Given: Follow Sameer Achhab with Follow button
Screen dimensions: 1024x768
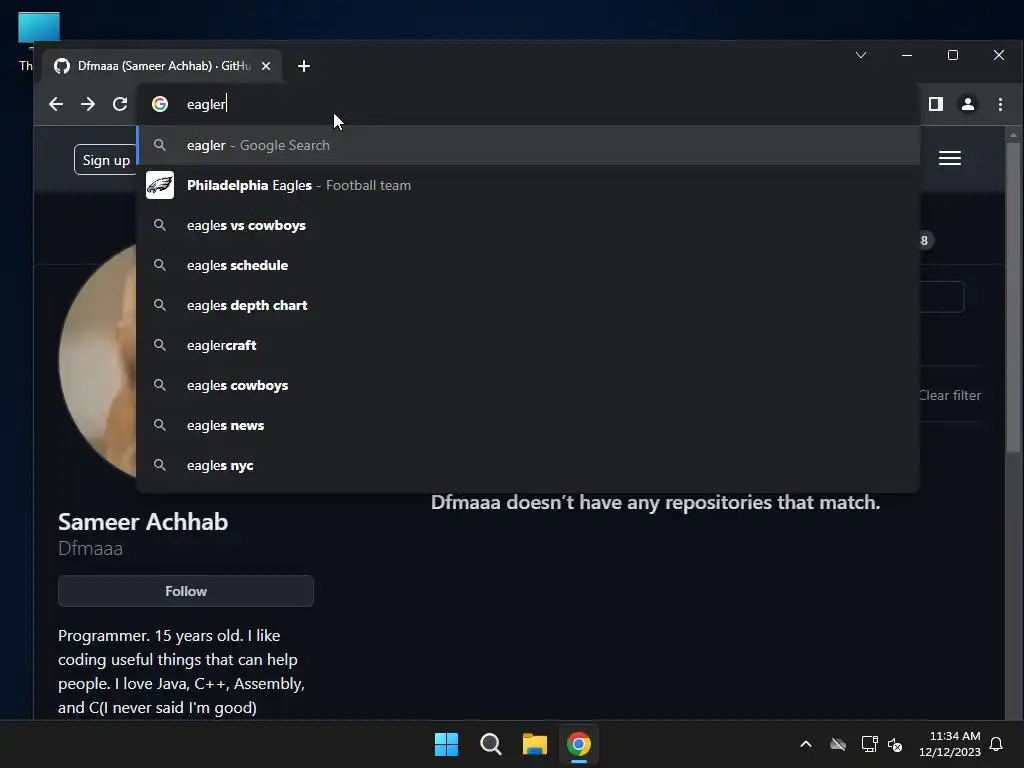Looking at the screenshot, I should 186,591.
